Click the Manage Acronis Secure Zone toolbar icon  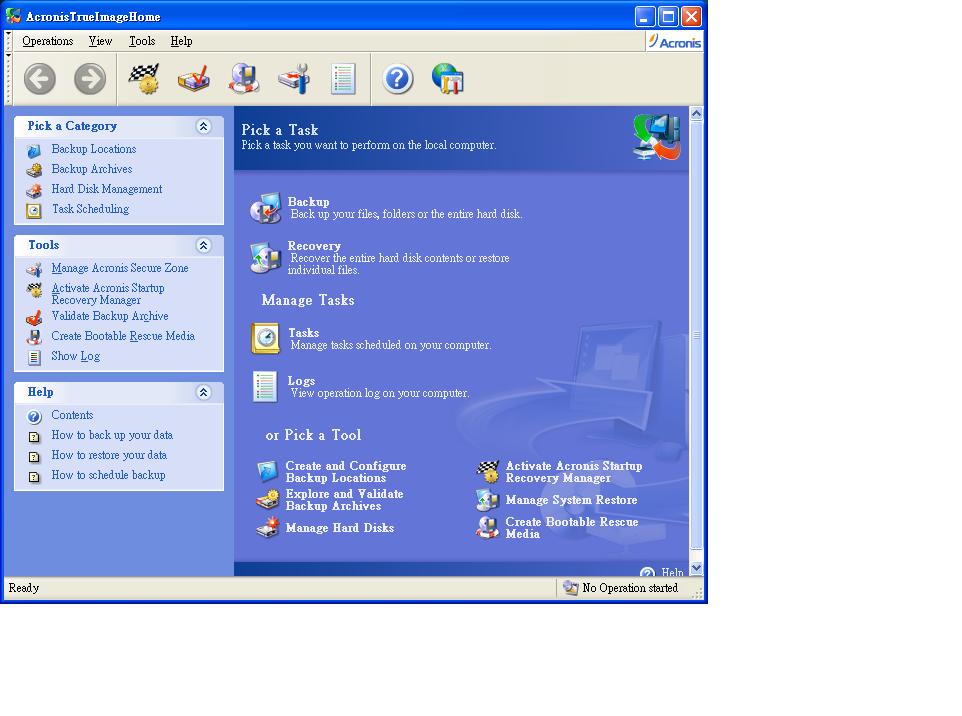pos(294,79)
